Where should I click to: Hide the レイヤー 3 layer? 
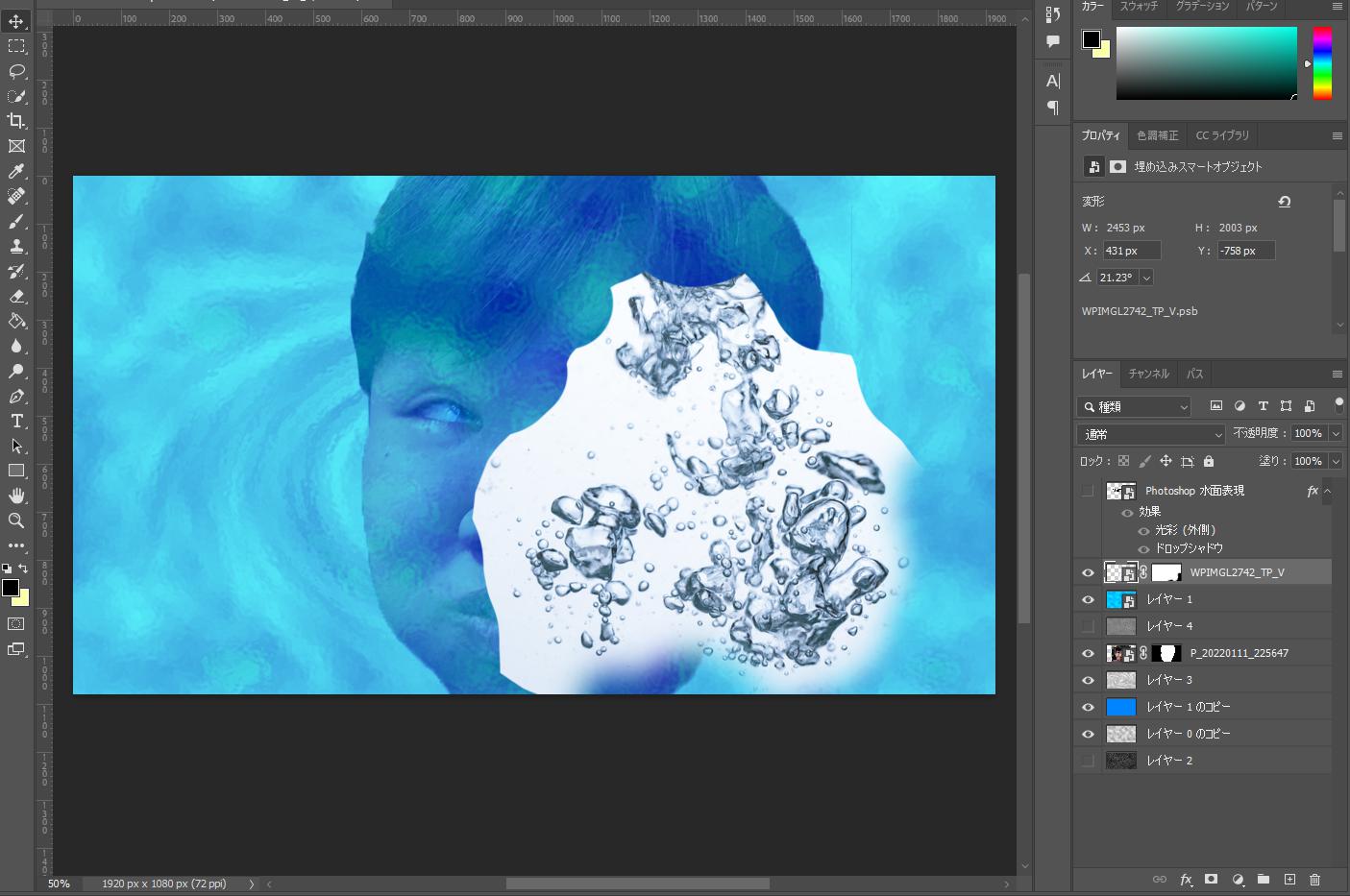(1088, 680)
